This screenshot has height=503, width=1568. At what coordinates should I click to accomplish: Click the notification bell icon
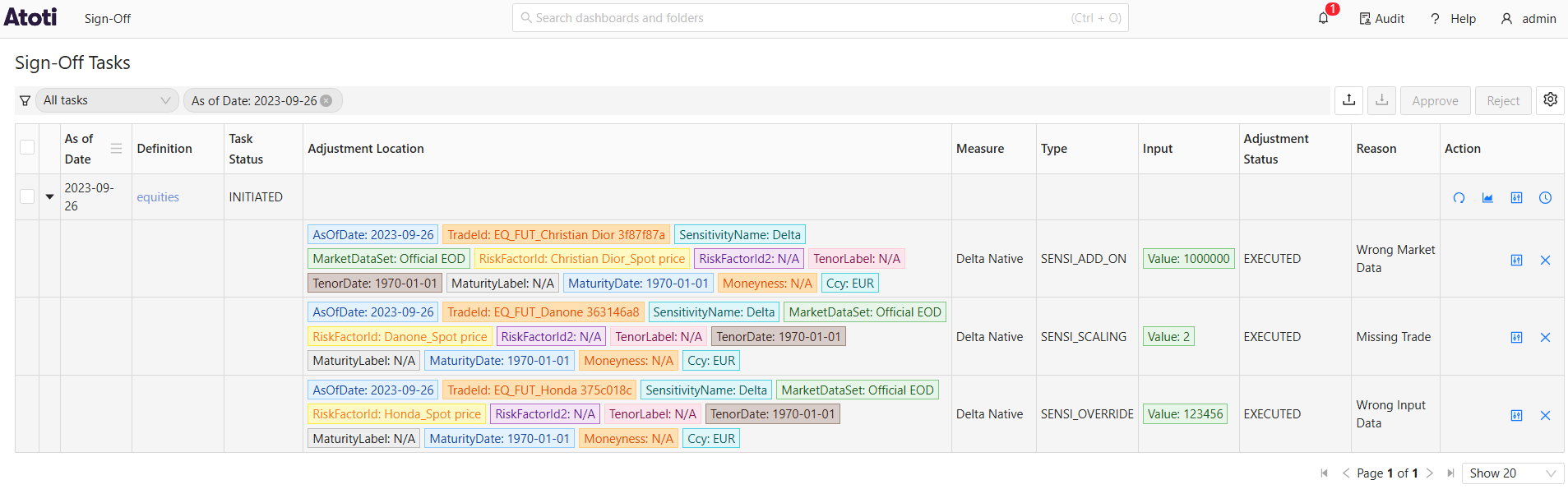[x=1323, y=18]
